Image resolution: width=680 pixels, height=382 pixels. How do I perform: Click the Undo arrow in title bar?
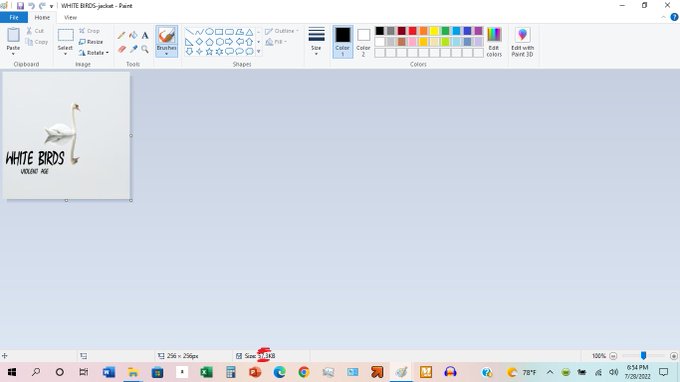point(31,6)
